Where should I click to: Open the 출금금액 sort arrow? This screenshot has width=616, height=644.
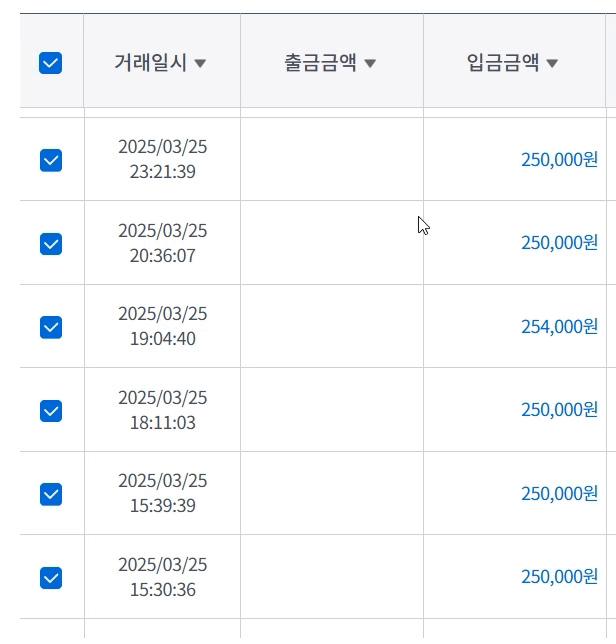pyautogui.click(x=370, y=64)
